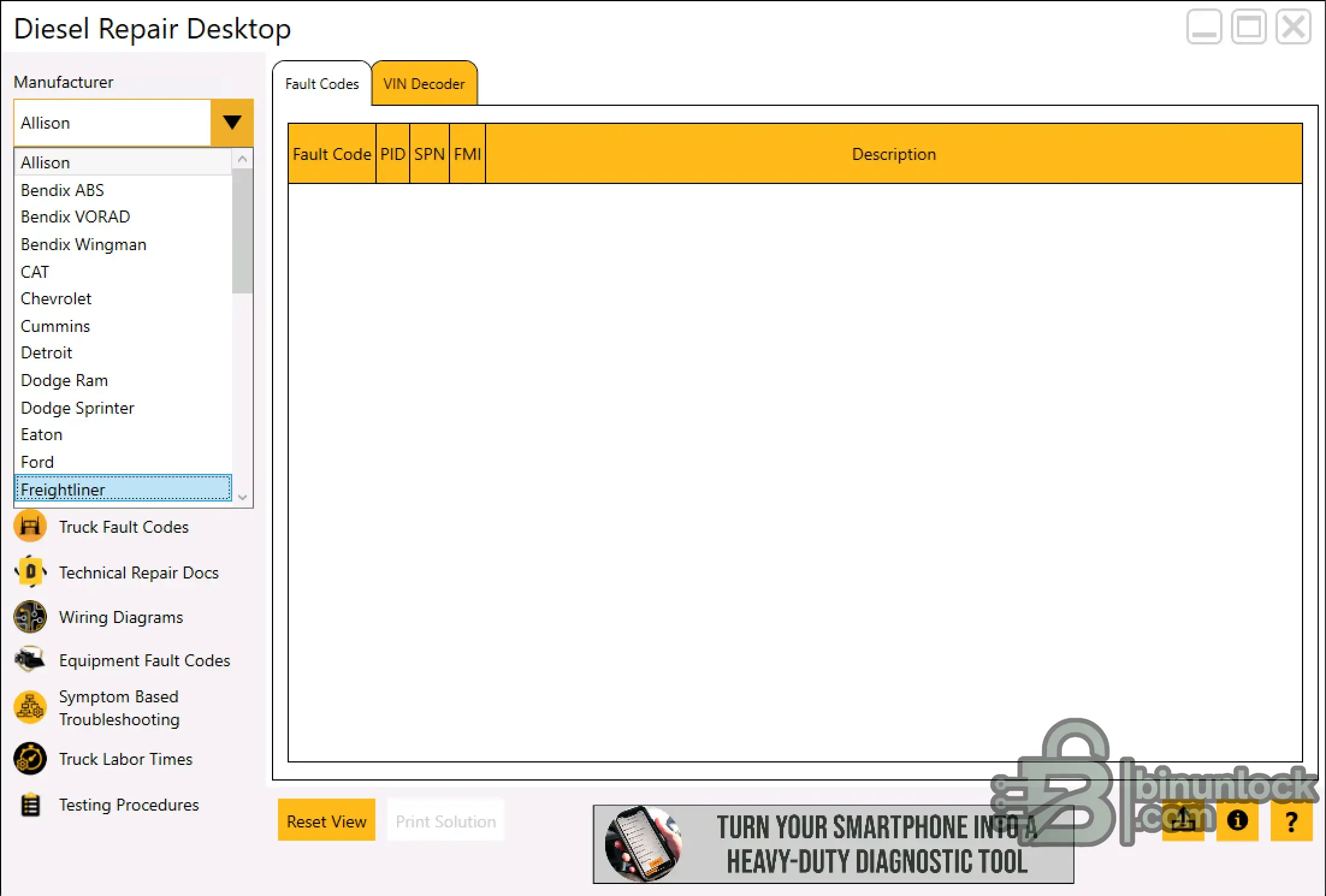1326x896 pixels.
Task: Choose Chevrolet from the manufacturer list
Action: [123, 298]
